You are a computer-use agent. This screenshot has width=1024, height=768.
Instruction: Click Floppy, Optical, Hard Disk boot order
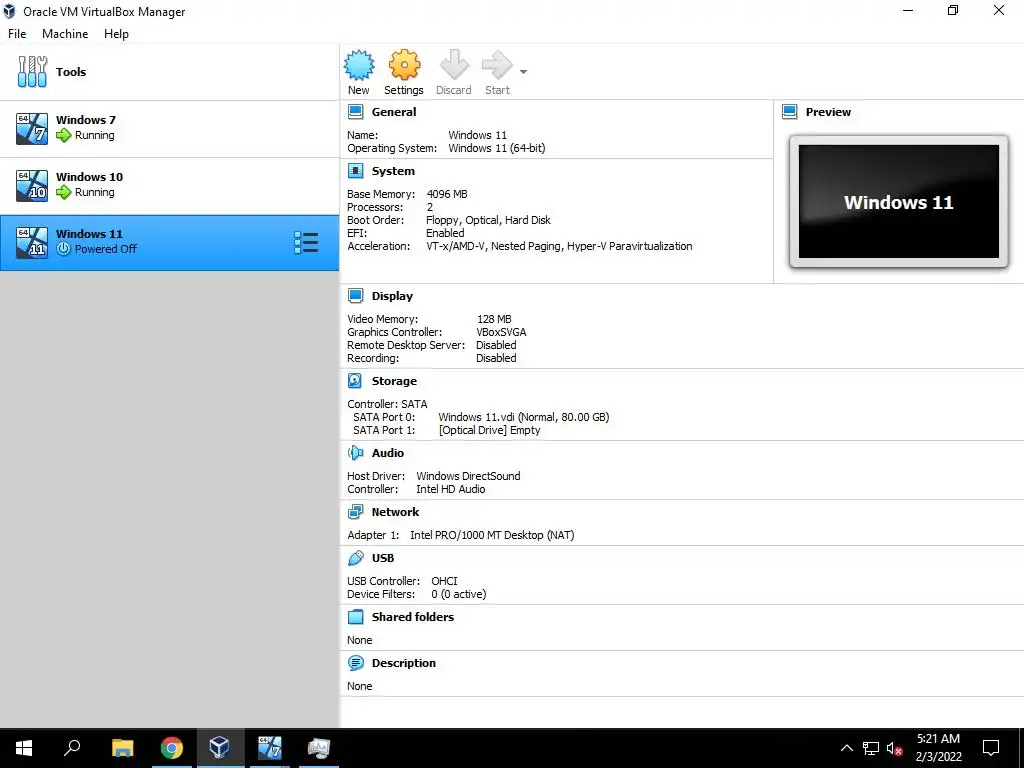[488, 220]
